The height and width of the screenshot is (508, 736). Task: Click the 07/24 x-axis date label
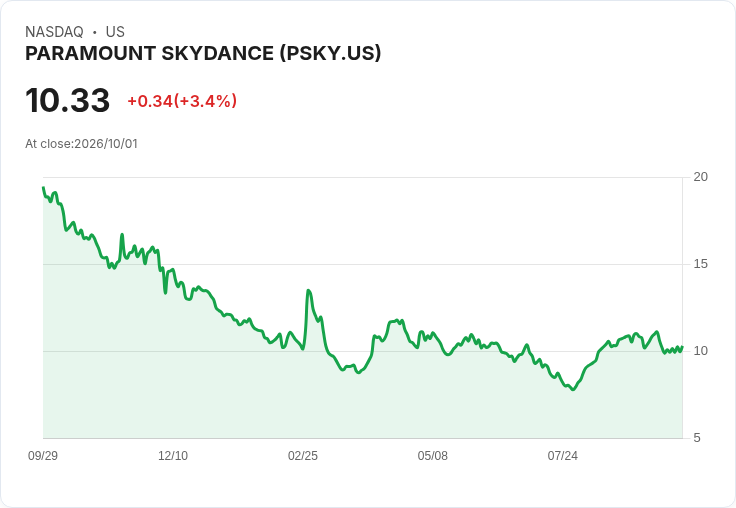[563, 456]
